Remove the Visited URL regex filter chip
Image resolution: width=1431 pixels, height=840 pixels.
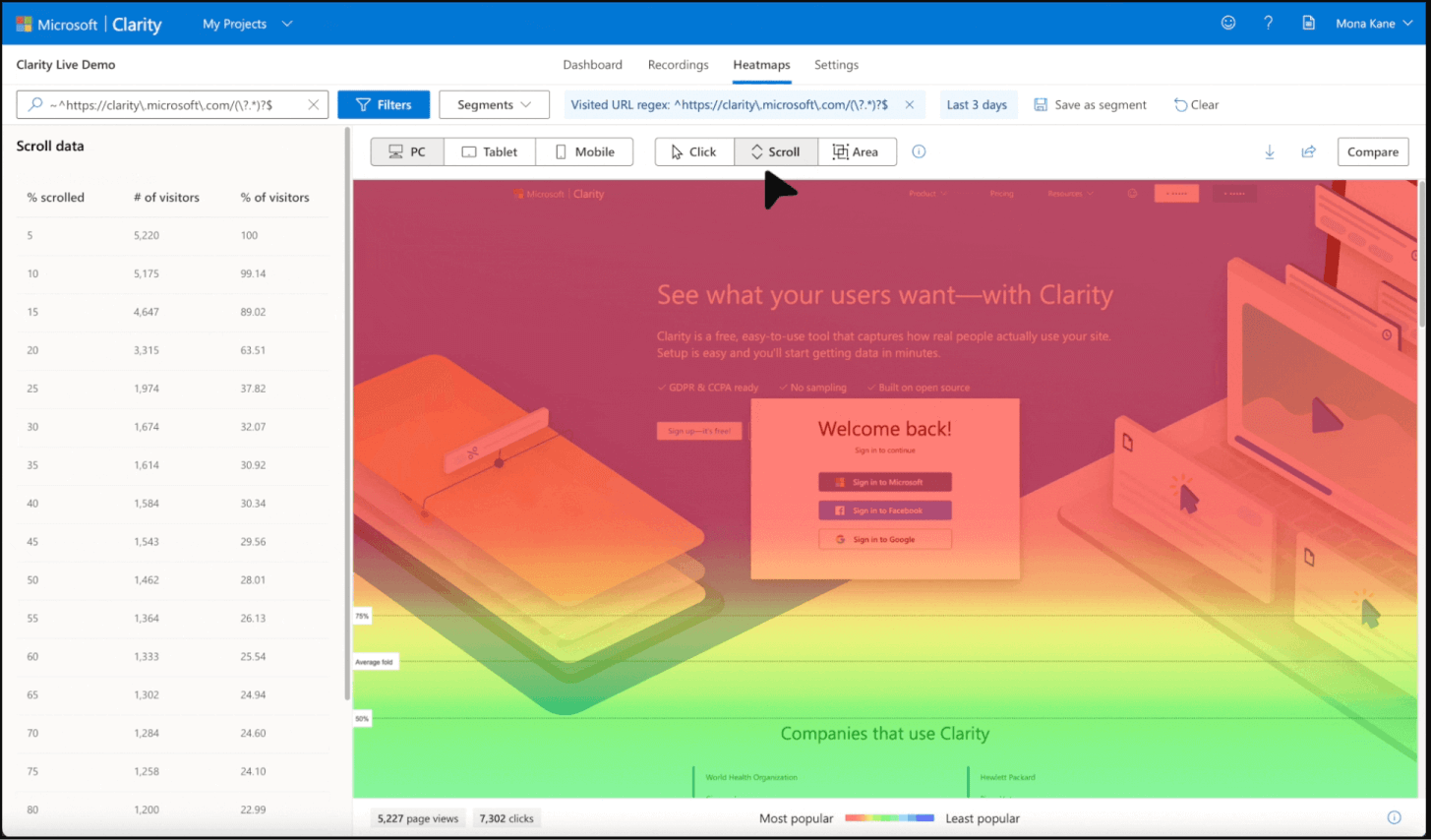pos(910,104)
